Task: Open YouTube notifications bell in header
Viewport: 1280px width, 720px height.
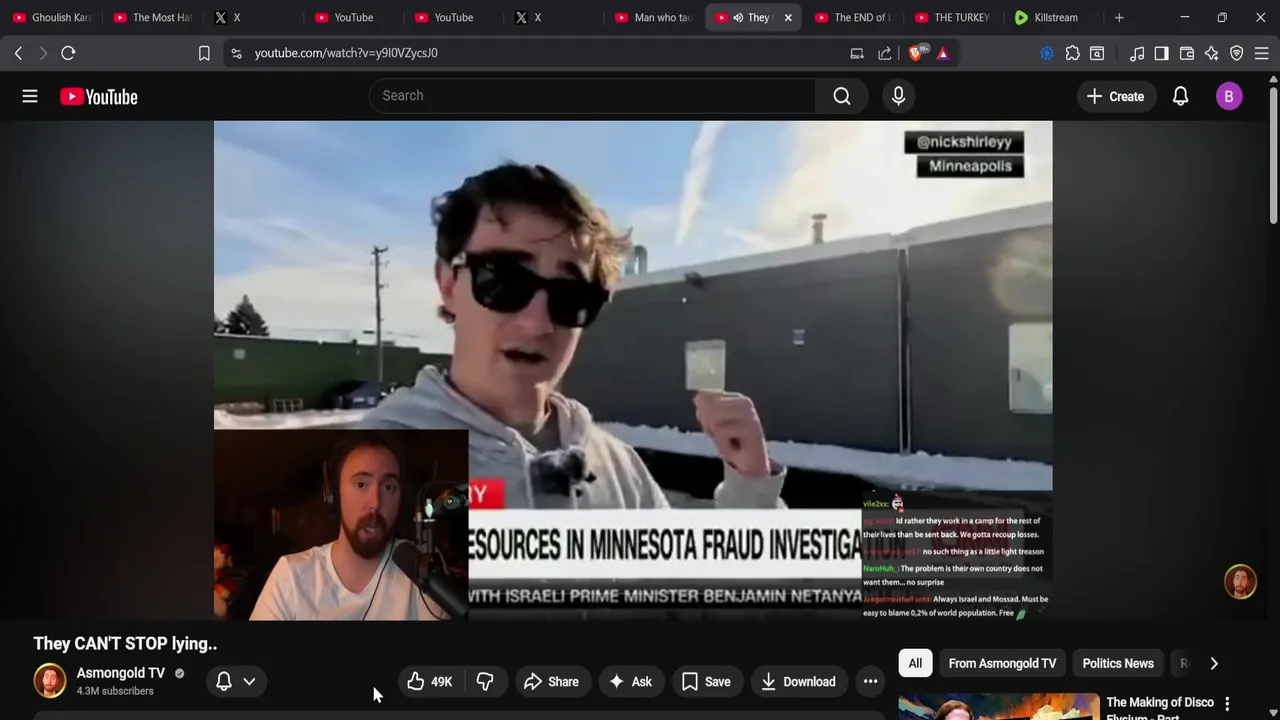Action: tap(1180, 96)
